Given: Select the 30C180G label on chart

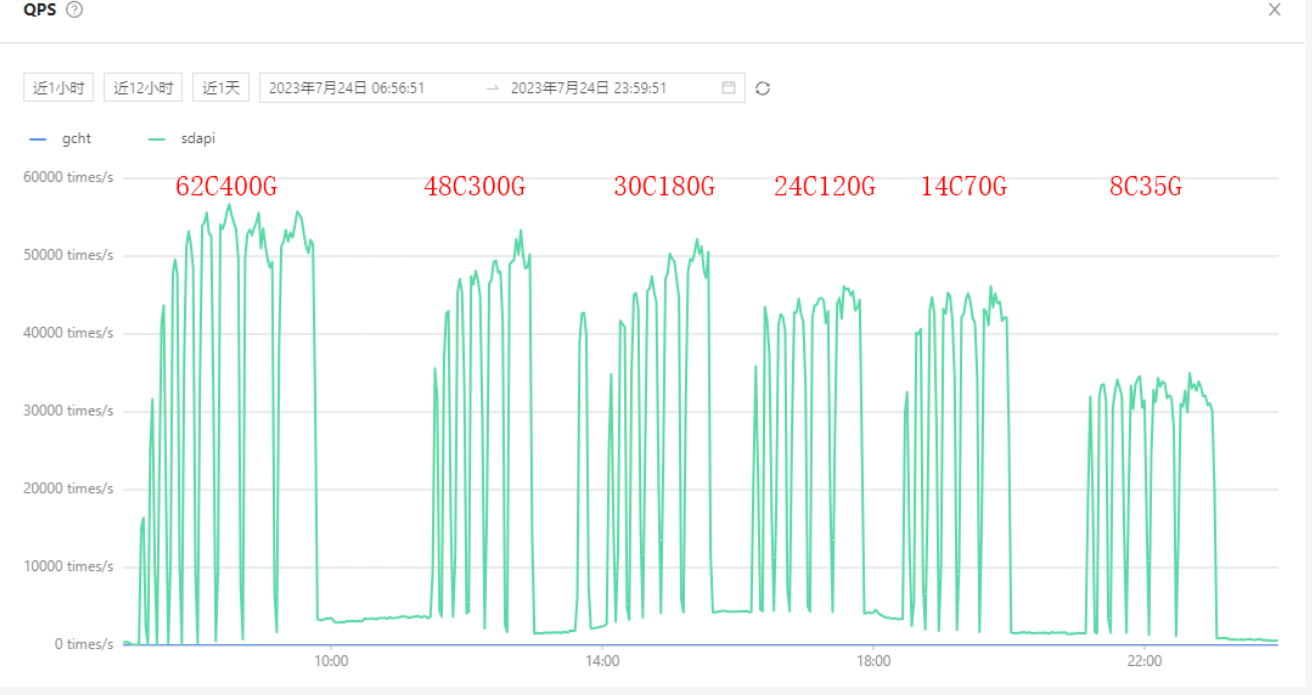Looking at the screenshot, I should pos(664,187).
